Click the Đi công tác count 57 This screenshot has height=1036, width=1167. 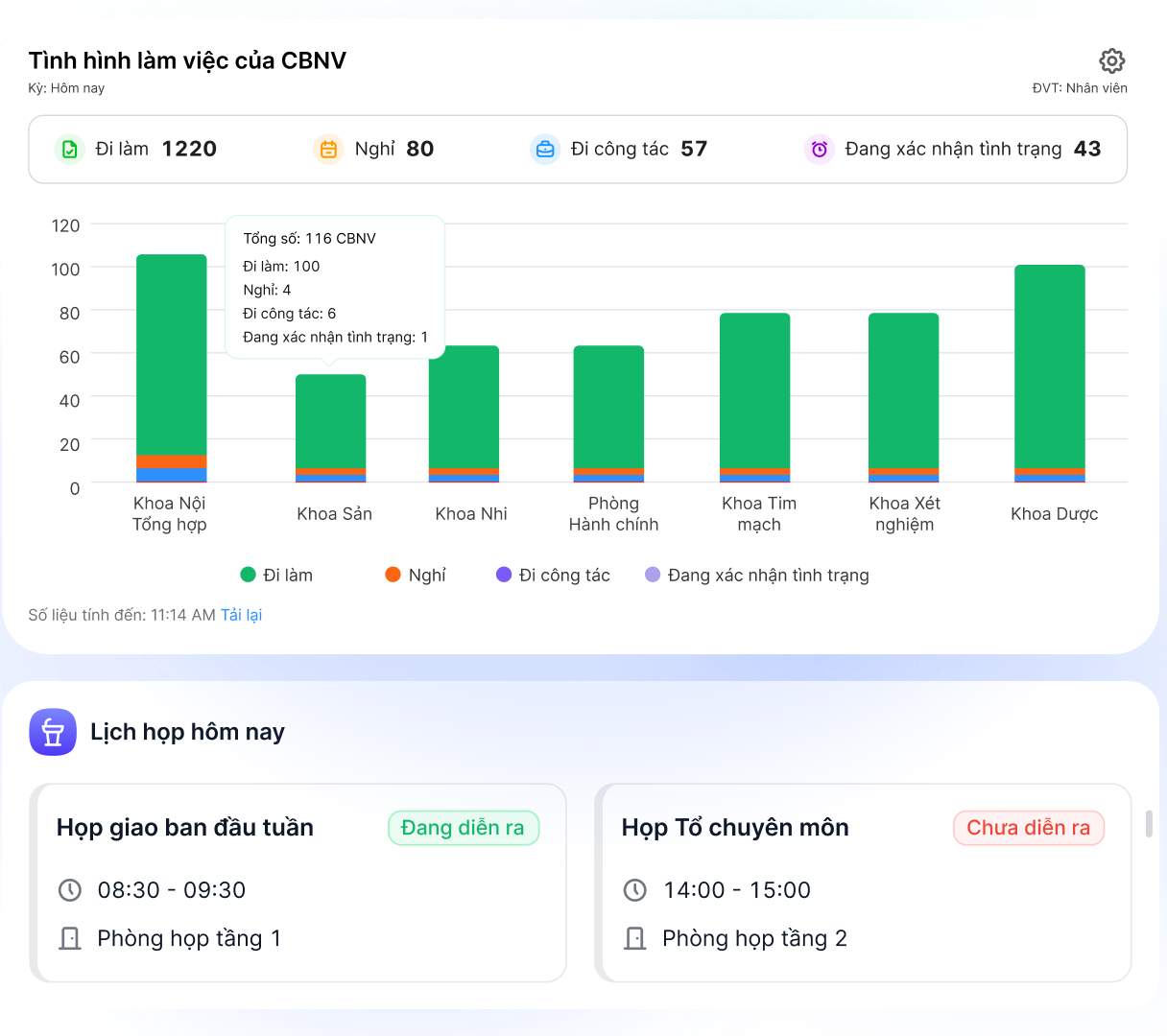click(694, 149)
